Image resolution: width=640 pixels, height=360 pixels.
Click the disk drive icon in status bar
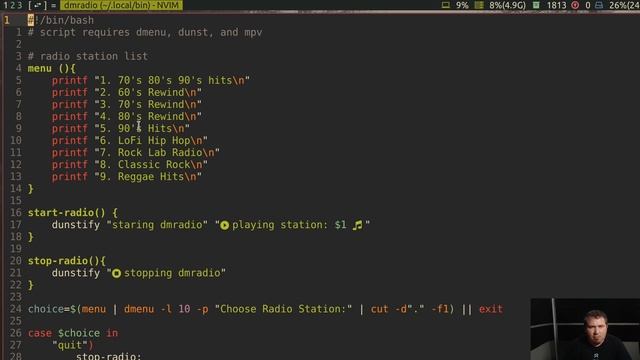click(x=599, y=5)
